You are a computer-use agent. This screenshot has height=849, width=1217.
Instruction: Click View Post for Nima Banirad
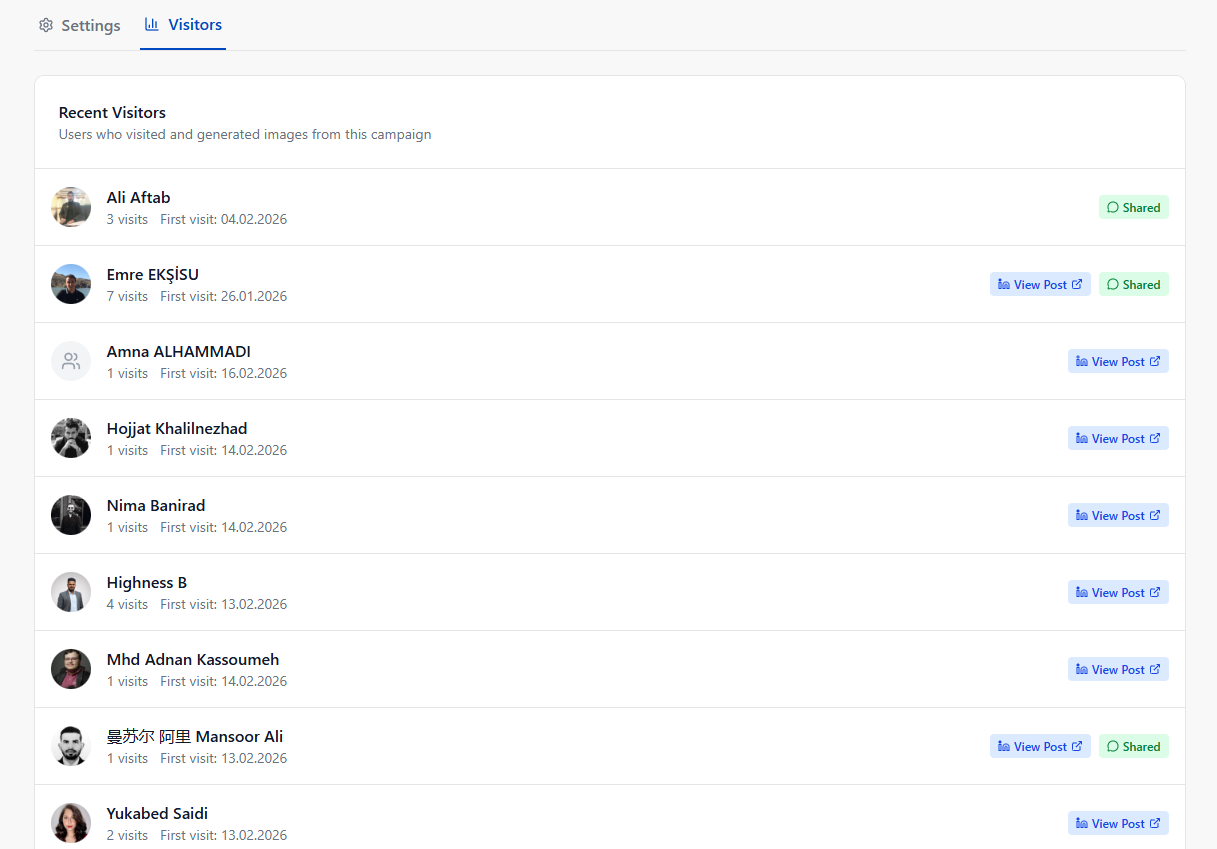tap(1117, 515)
